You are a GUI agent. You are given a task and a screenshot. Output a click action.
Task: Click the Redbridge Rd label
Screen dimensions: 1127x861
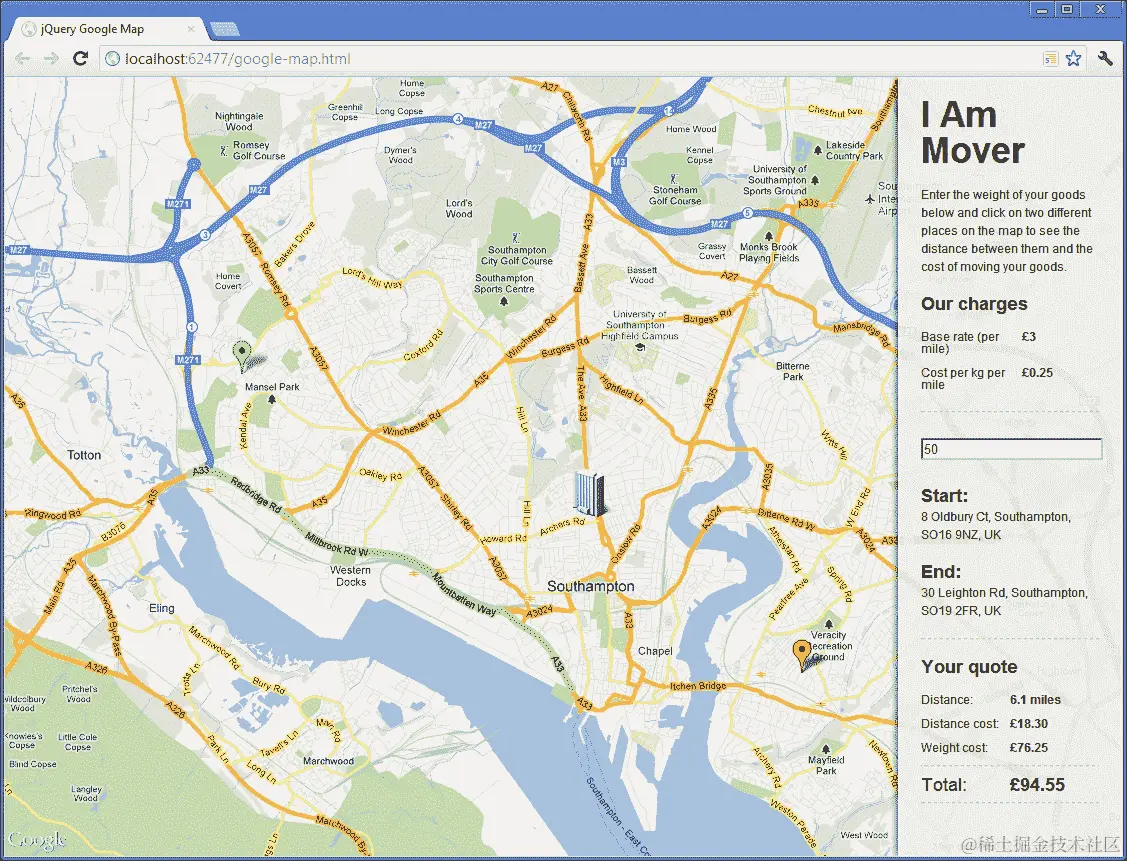click(x=256, y=494)
